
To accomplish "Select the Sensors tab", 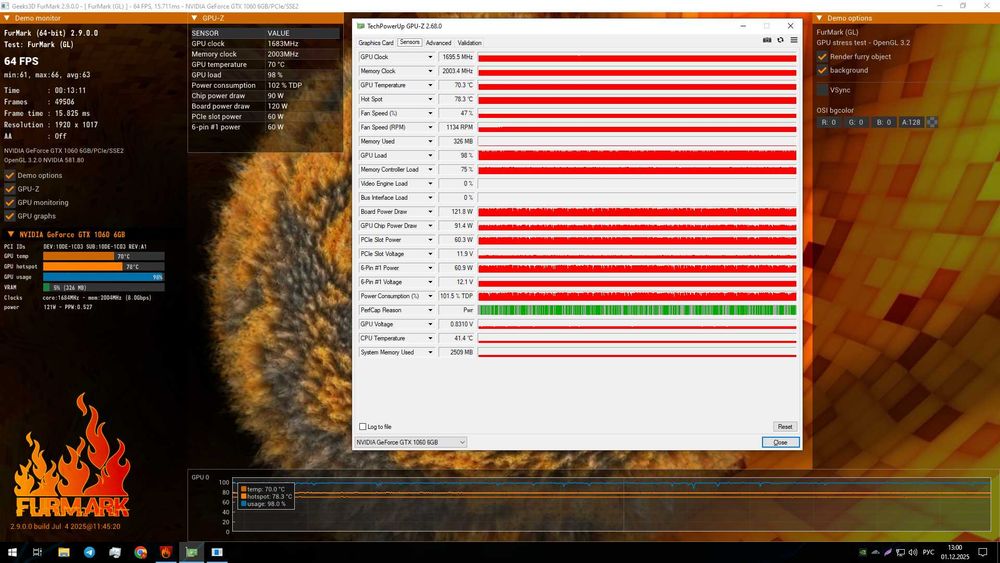I will pyautogui.click(x=409, y=42).
